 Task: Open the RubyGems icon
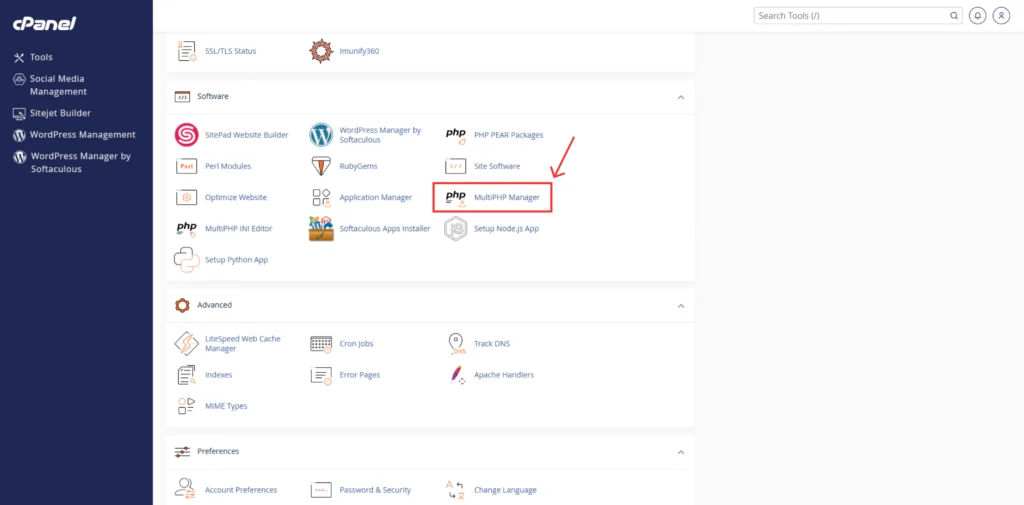click(x=321, y=167)
